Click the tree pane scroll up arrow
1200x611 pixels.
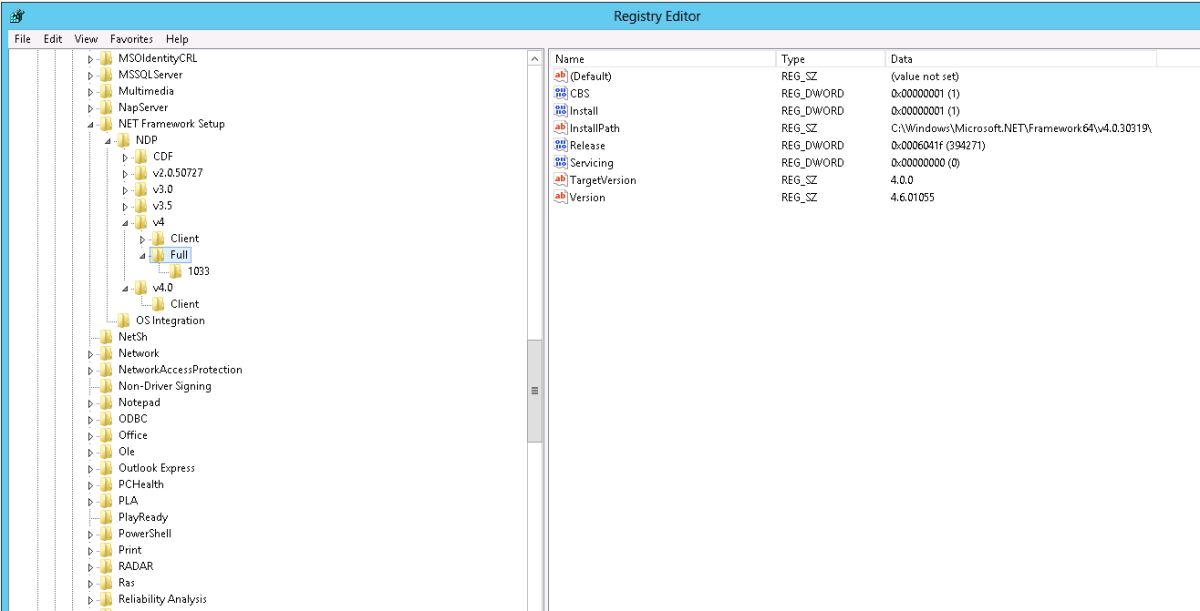tap(534, 60)
